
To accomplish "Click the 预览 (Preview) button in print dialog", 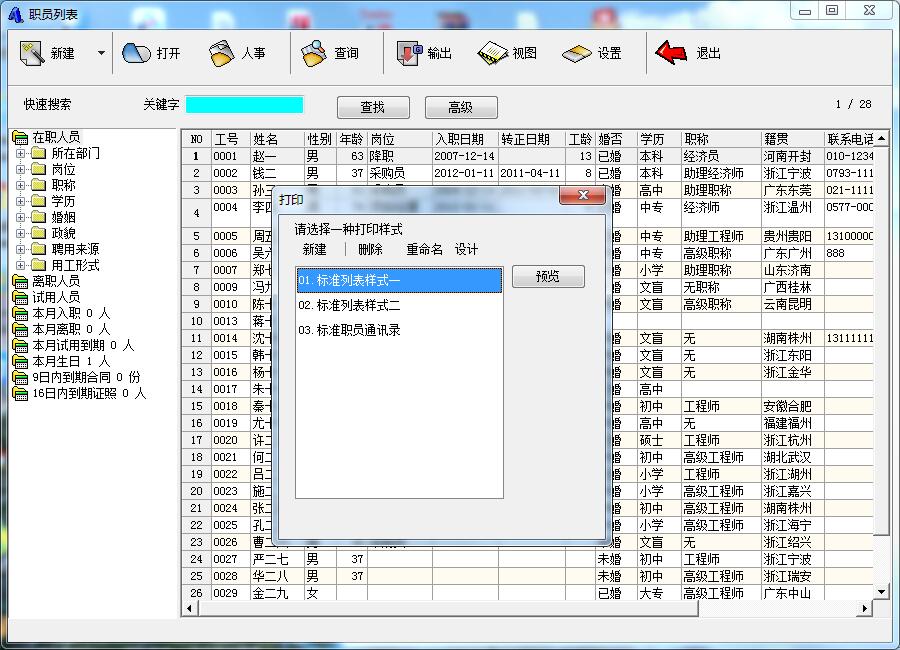I will pos(548,276).
